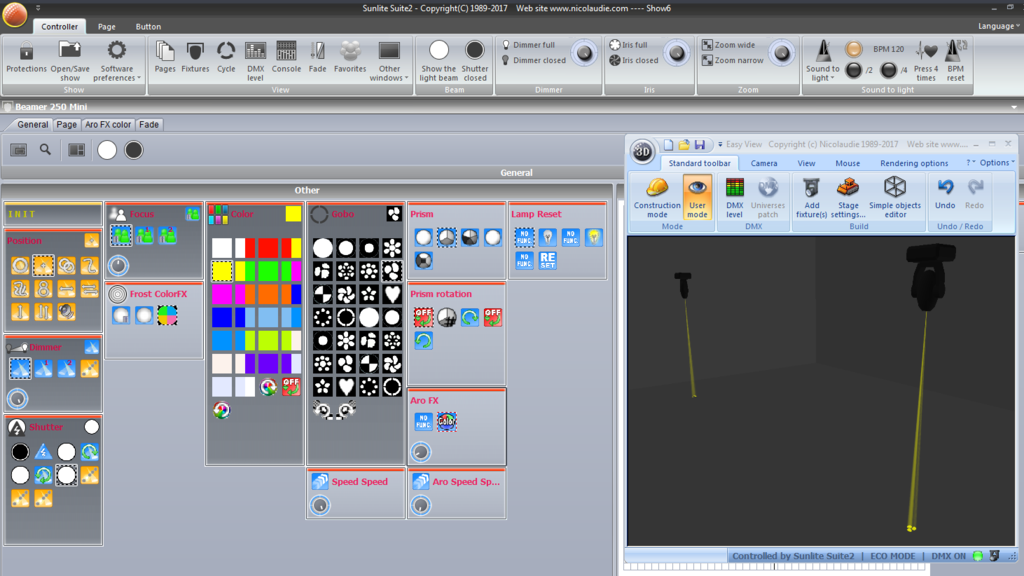Click the Easy View open folder icon

[684, 144]
